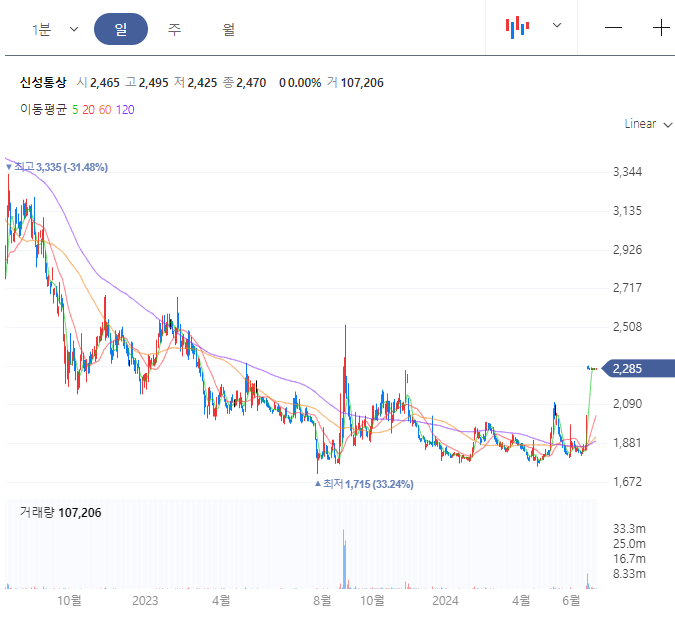Toggle the 120-day moving average line
This screenshot has width=675, height=622.
pos(125,110)
